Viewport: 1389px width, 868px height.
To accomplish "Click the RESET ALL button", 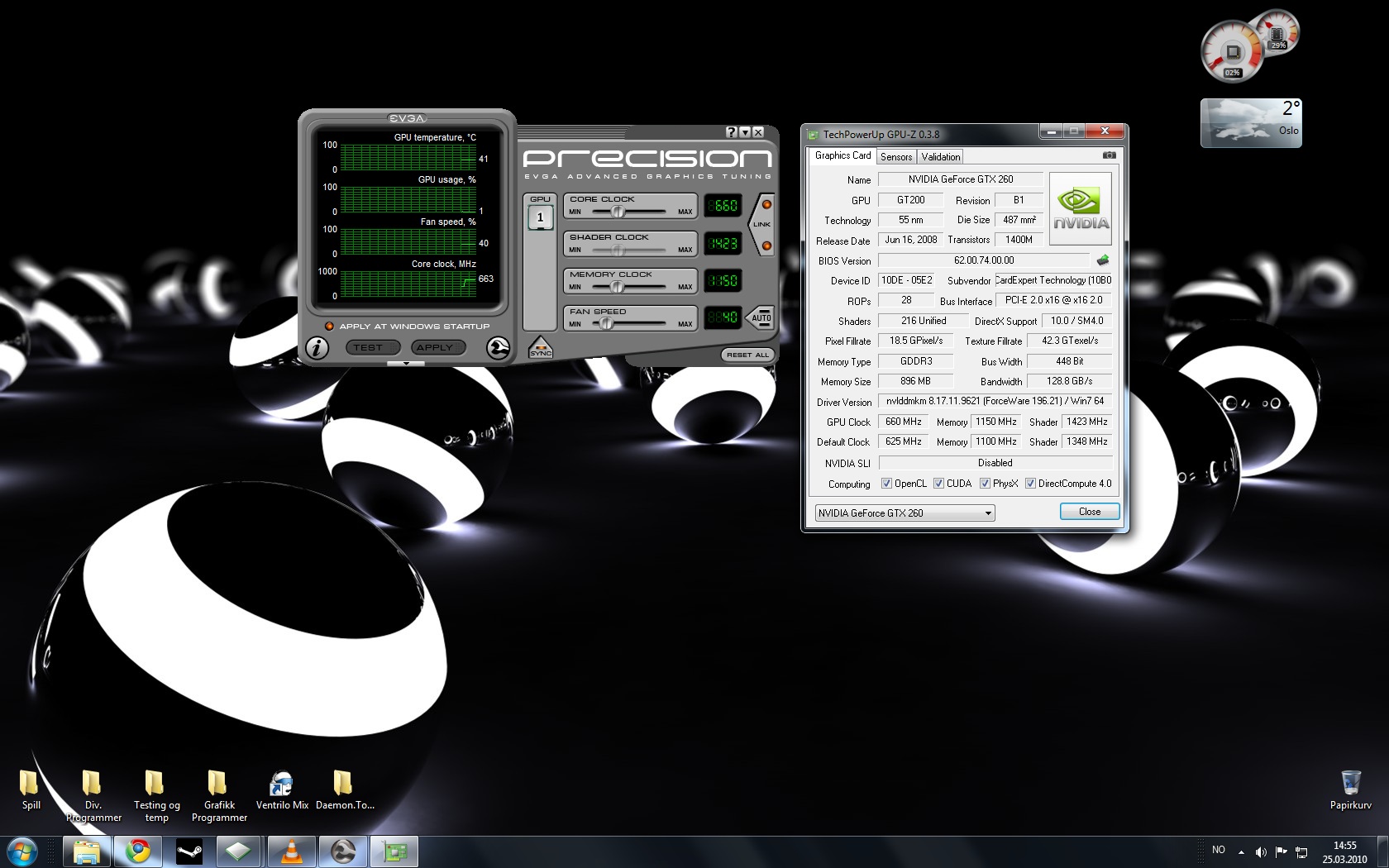I will point(747,355).
